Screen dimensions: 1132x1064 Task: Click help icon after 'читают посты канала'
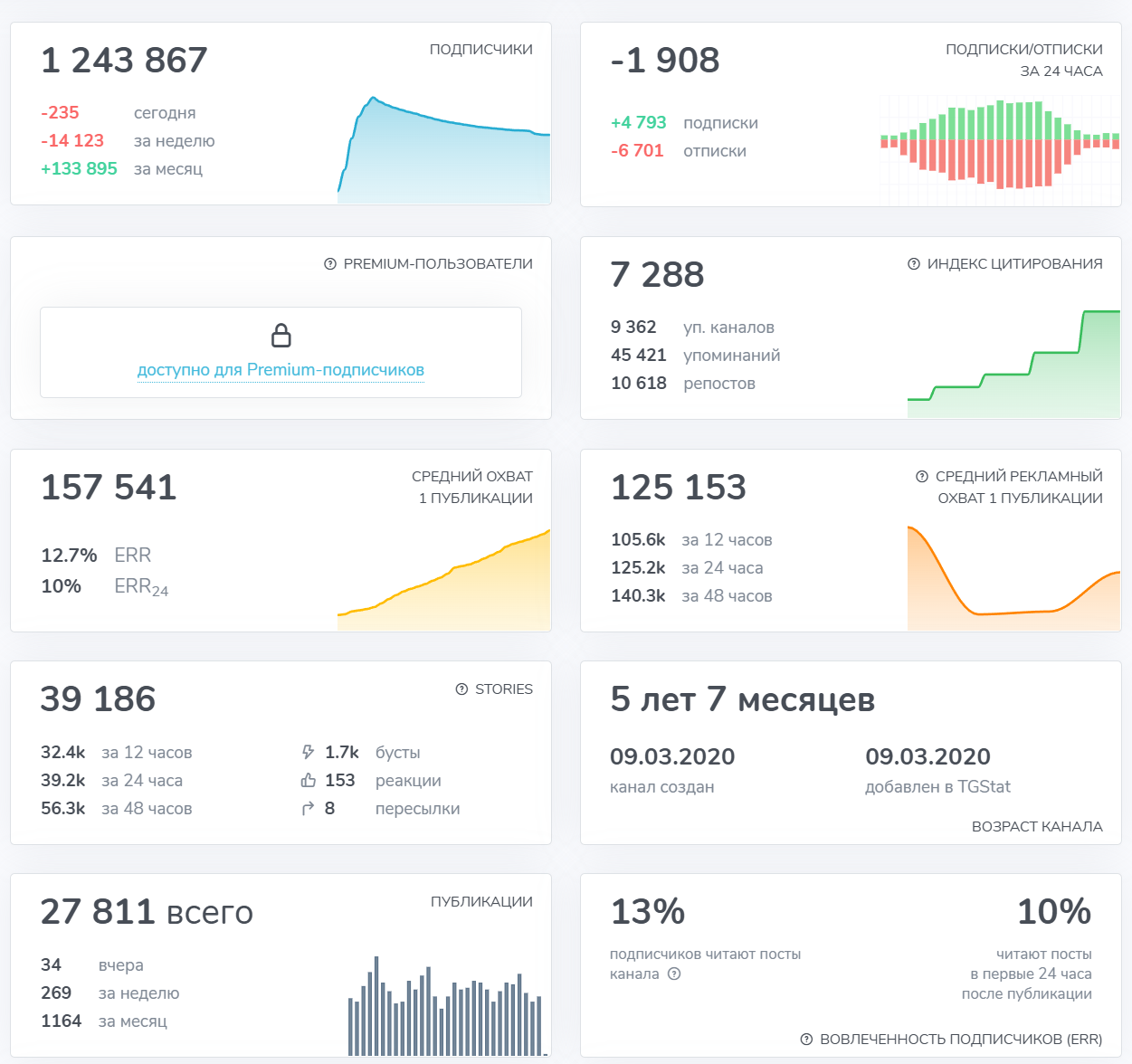click(x=674, y=974)
